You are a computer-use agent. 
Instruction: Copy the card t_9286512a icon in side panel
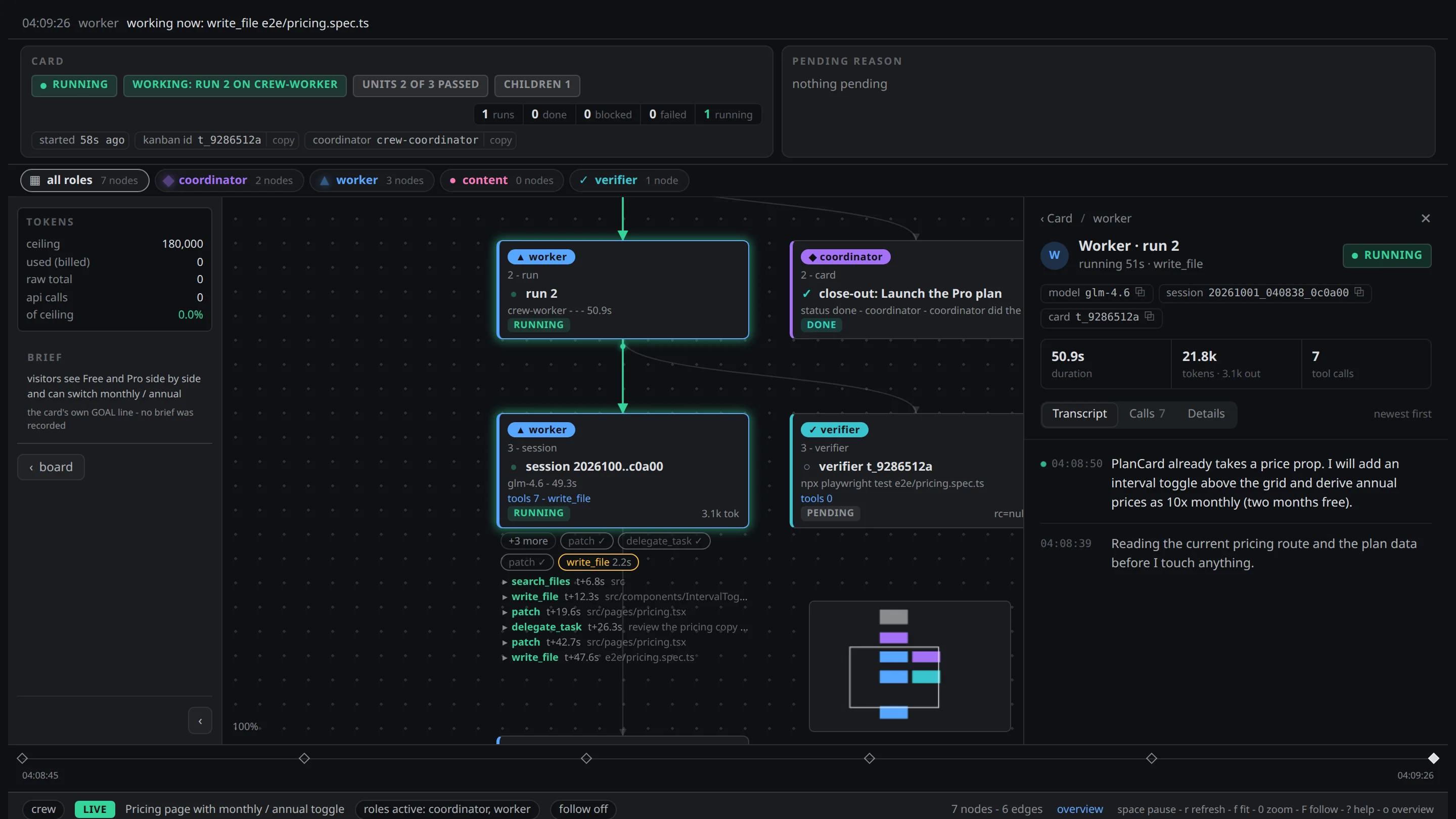pyautogui.click(x=1149, y=316)
